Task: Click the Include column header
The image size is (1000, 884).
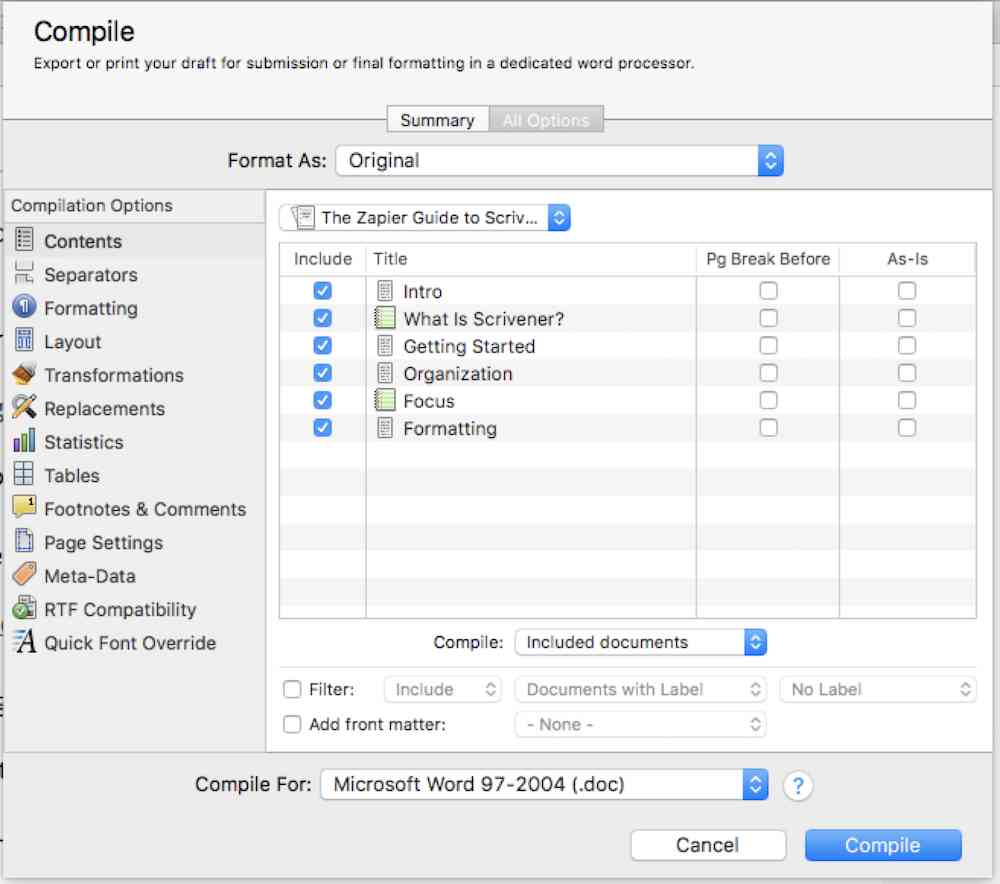Action: pos(323,259)
